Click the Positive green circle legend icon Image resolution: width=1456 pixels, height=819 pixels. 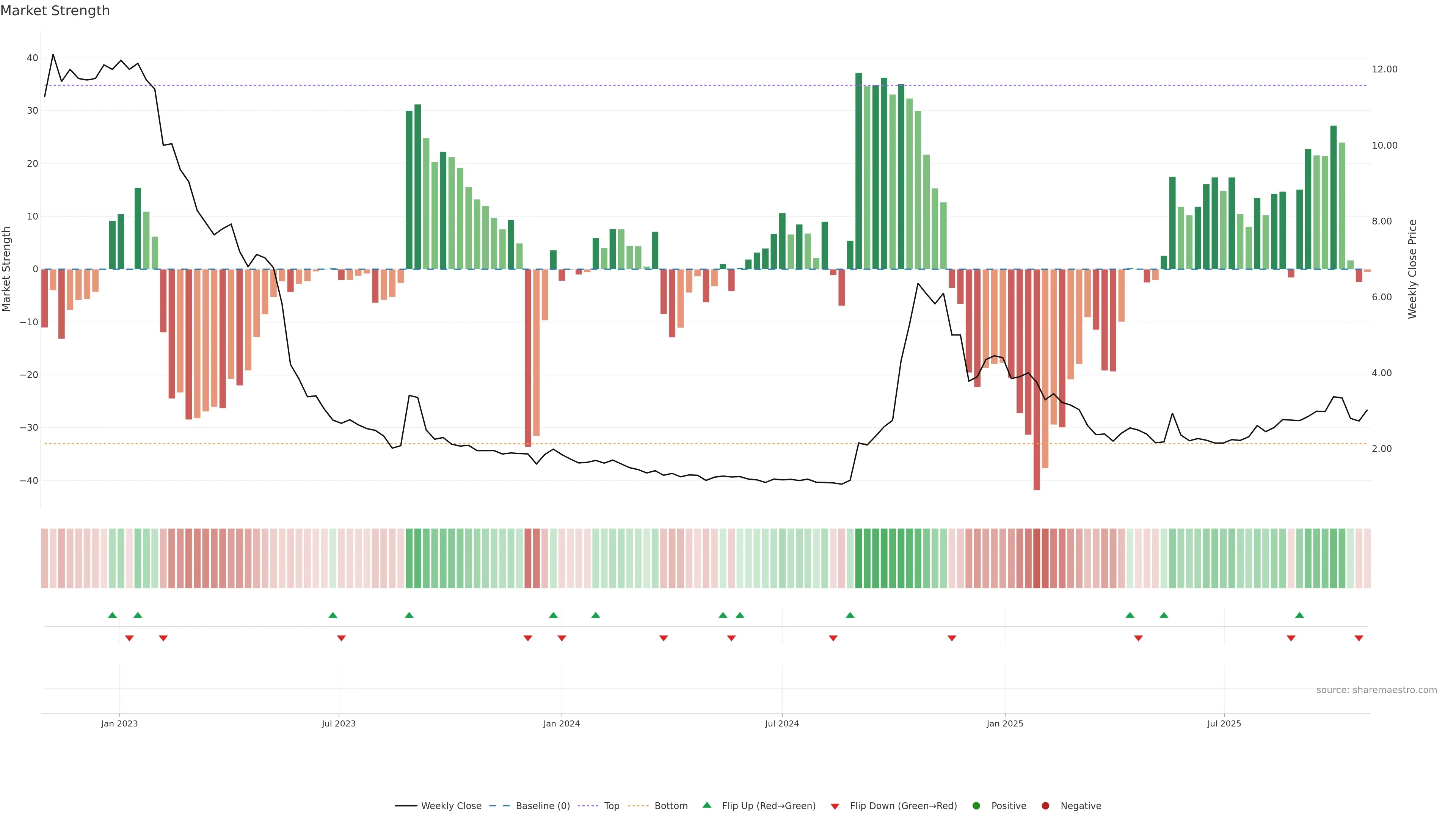[x=976, y=805]
